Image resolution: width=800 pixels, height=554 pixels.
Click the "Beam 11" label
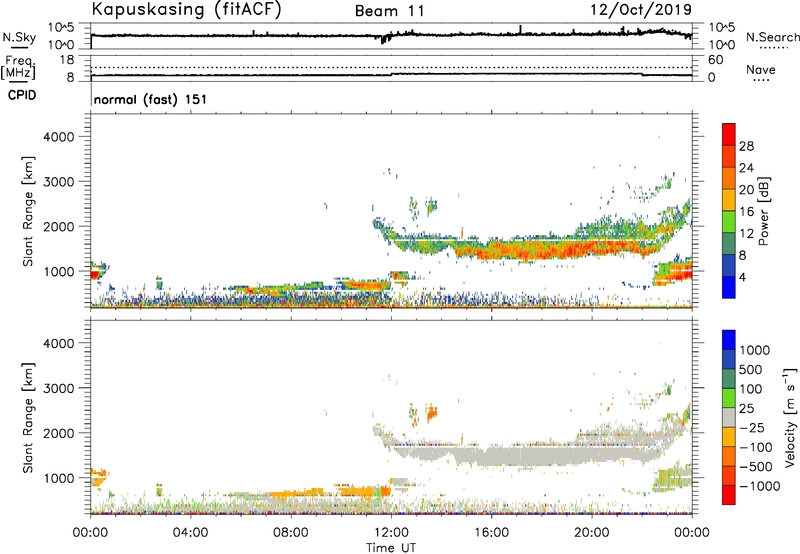point(390,11)
